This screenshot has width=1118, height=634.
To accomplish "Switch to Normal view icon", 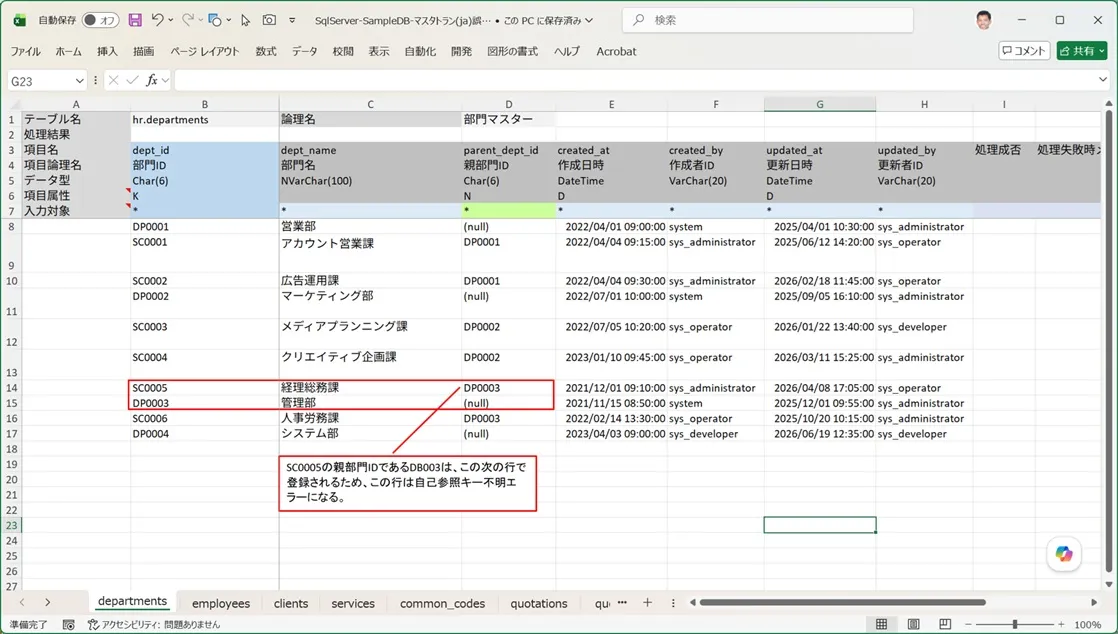I will pyautogui.click(x=881, y=625).
